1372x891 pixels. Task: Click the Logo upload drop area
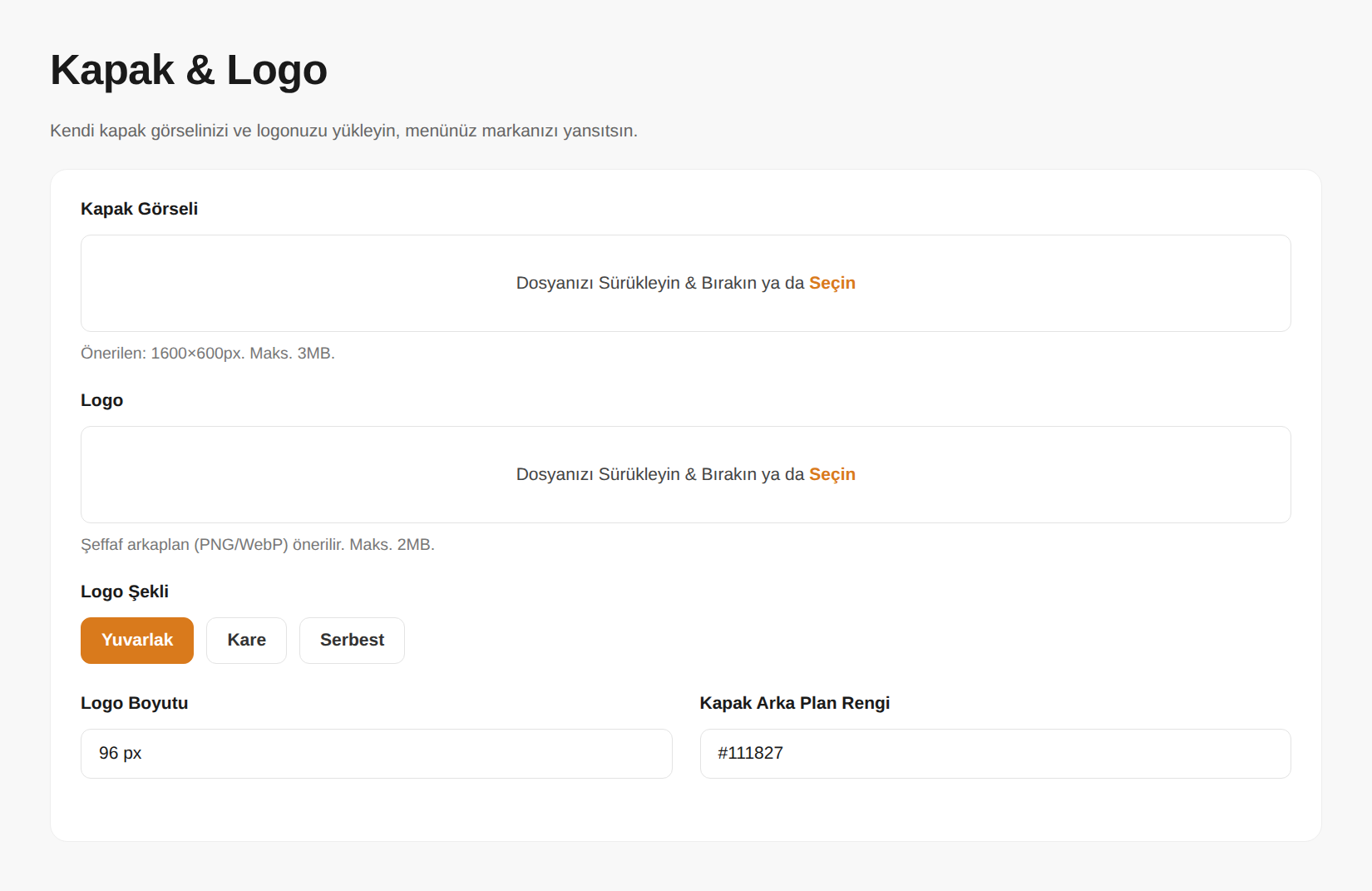click(x=686, y=474)
